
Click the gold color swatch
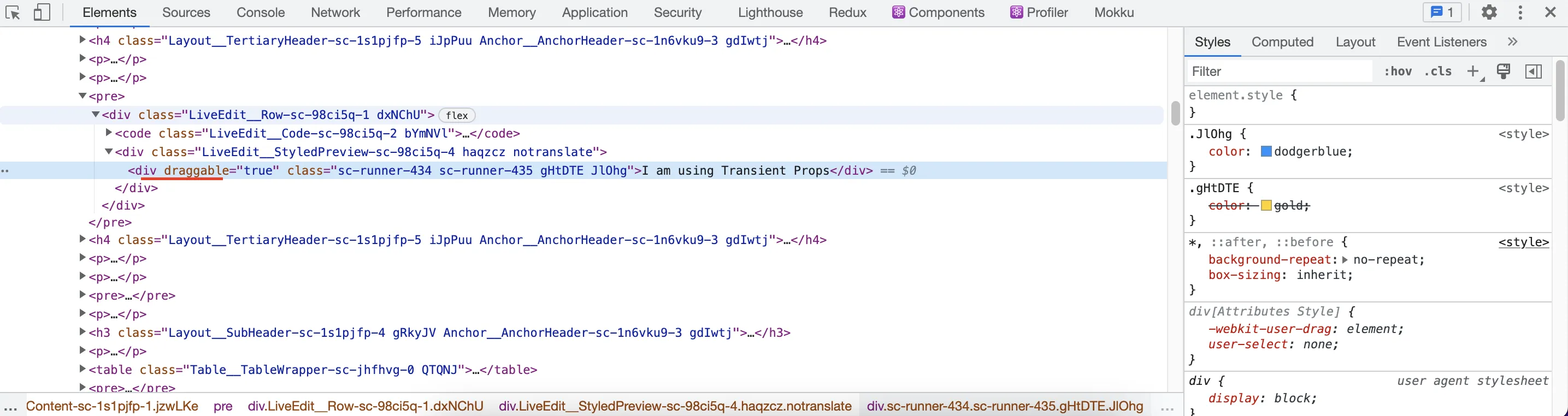1266,206
